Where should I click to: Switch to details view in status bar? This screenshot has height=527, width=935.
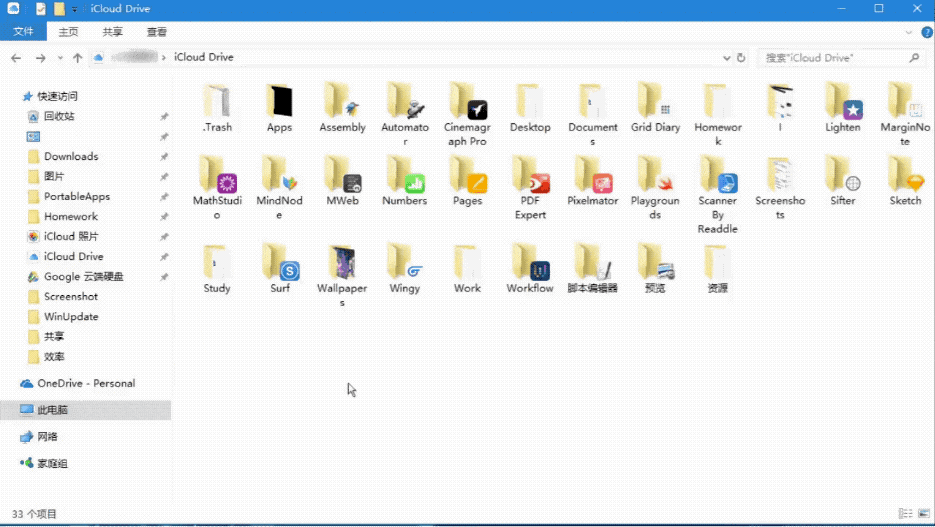pos(904,514)
